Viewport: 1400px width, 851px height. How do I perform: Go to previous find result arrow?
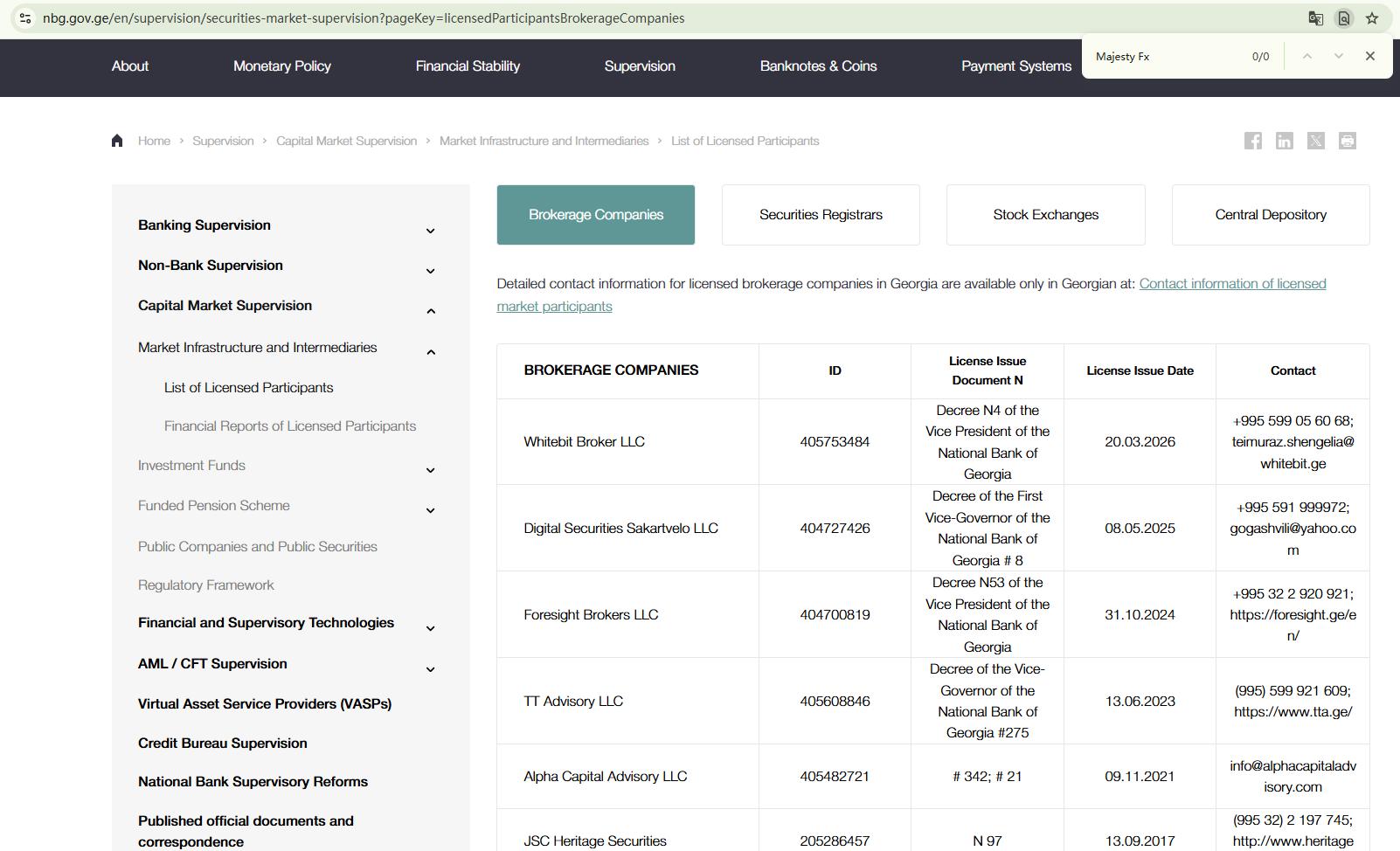1306,56
